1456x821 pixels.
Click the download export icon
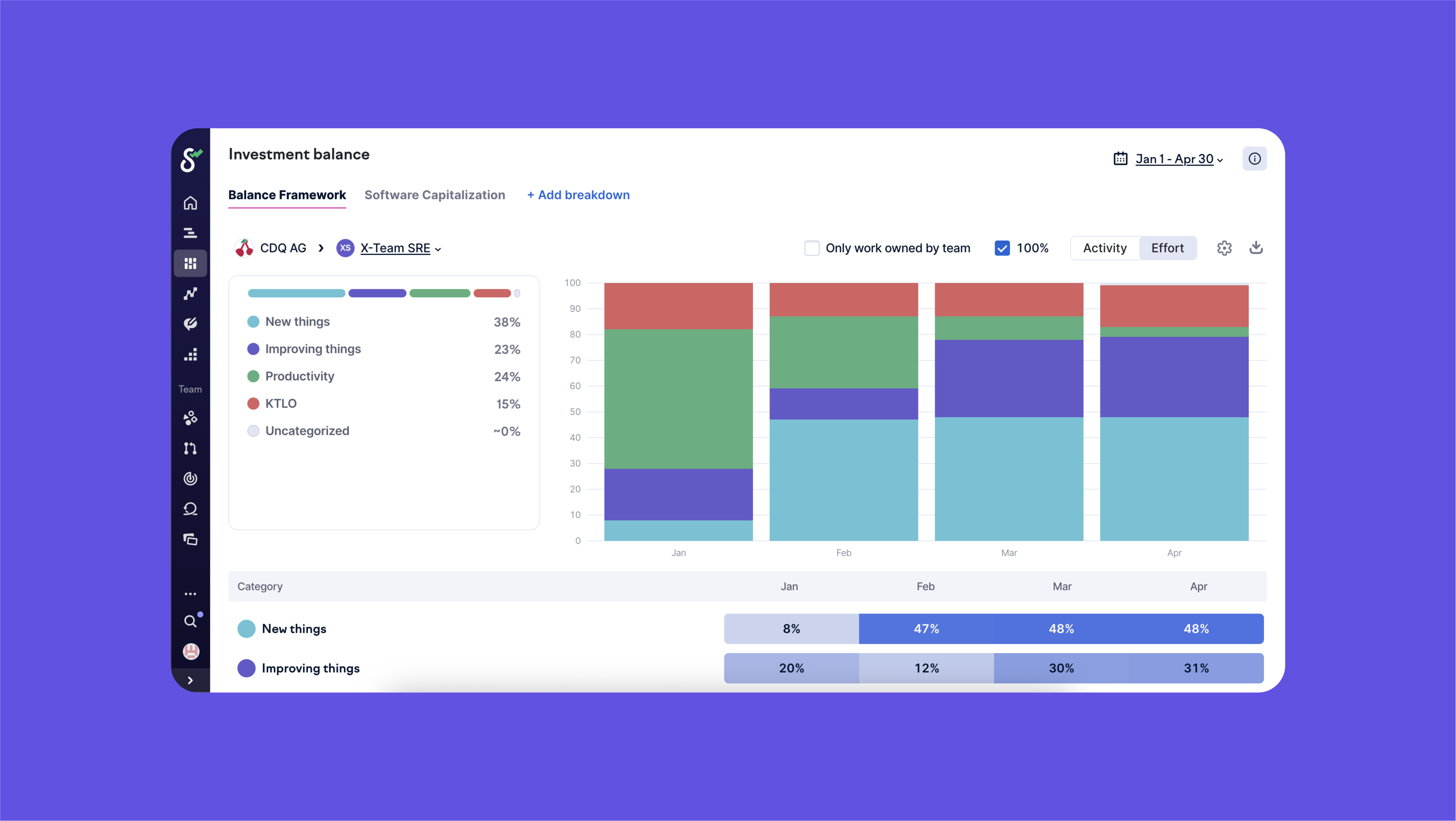[x=1255, y=248]
